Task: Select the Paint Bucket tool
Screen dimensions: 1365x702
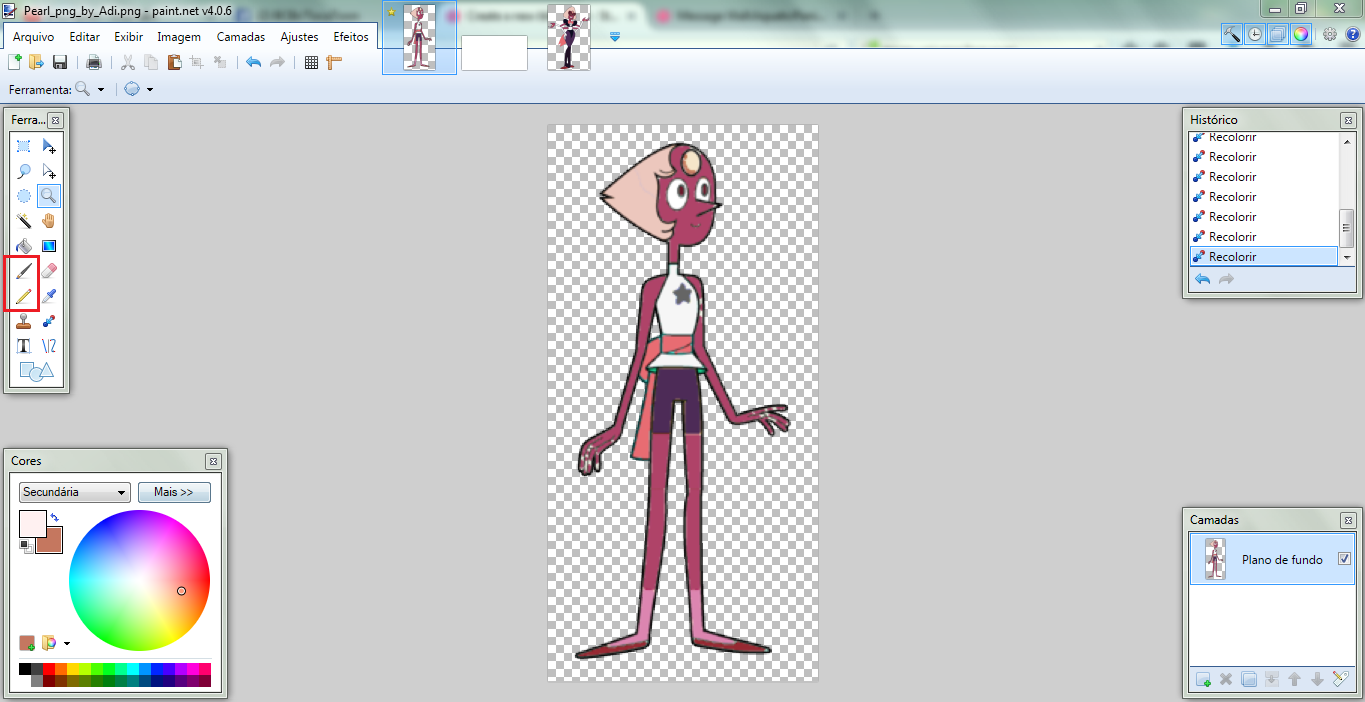Action: pyautogui.click(x=24, y=246)
